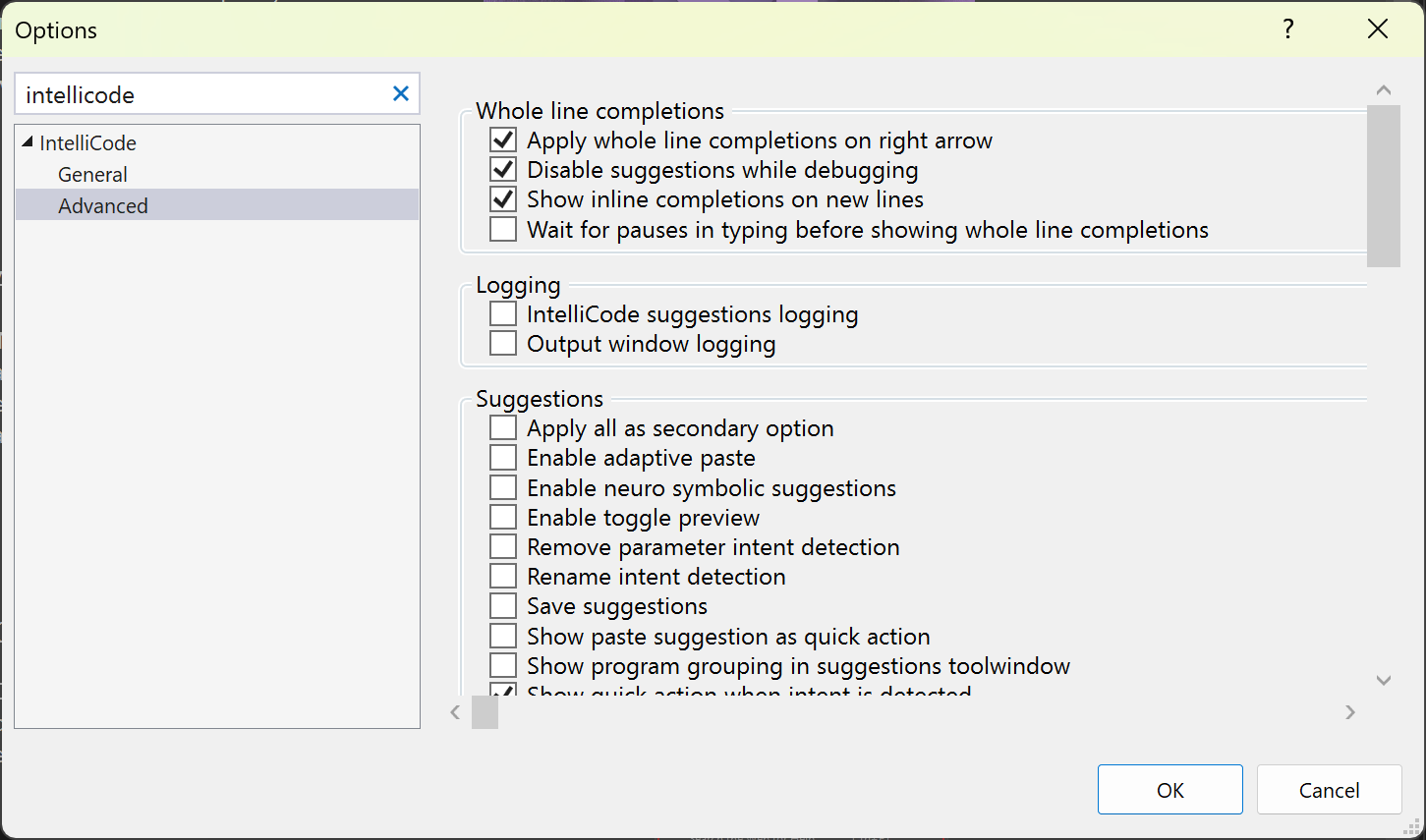Image resolution: width=1426 pixels, height=840 pixels.
Task: Click inside the intellicode search field
Action: 197,94
